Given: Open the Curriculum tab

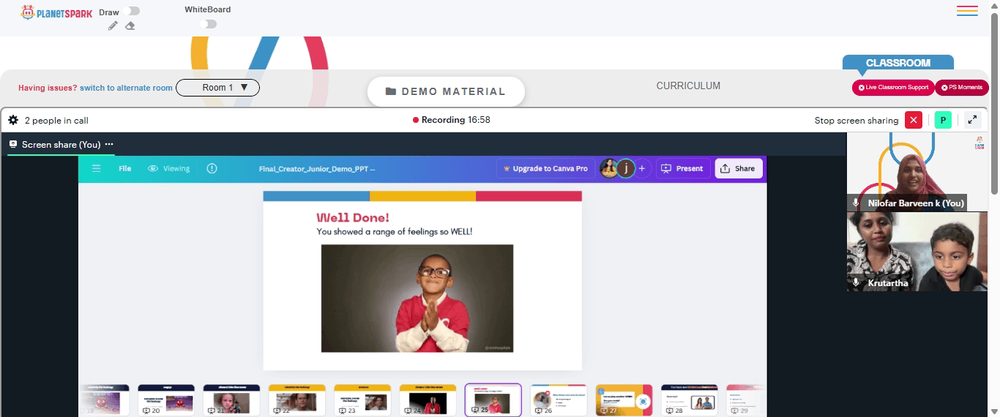Looking at the screenshot, I should [688, 85].
